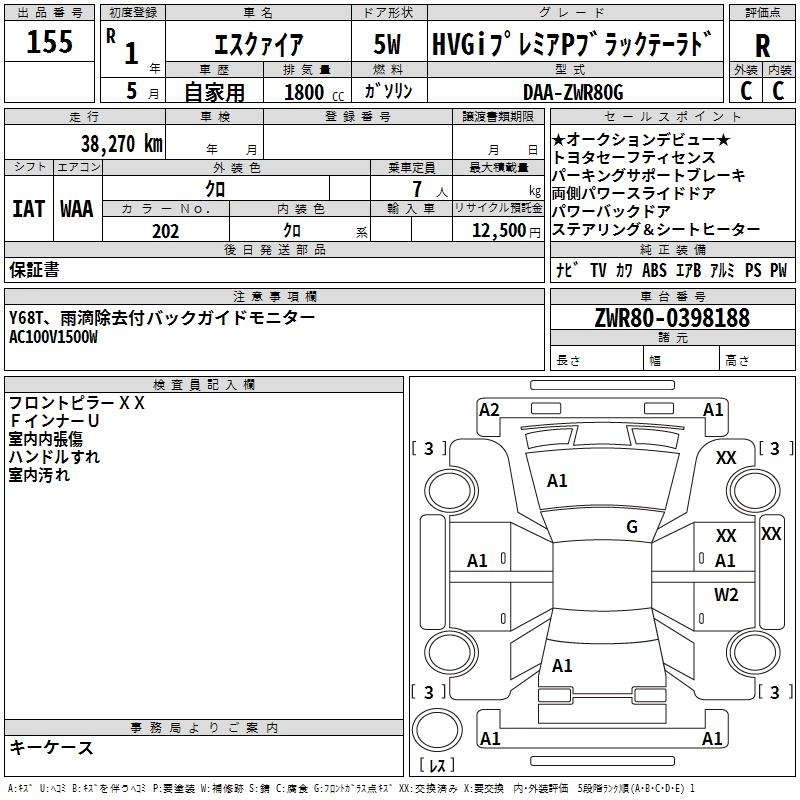Select the XX mark outside the car outline
Viewport: 800px width, 800px height.
pos(770,534)
